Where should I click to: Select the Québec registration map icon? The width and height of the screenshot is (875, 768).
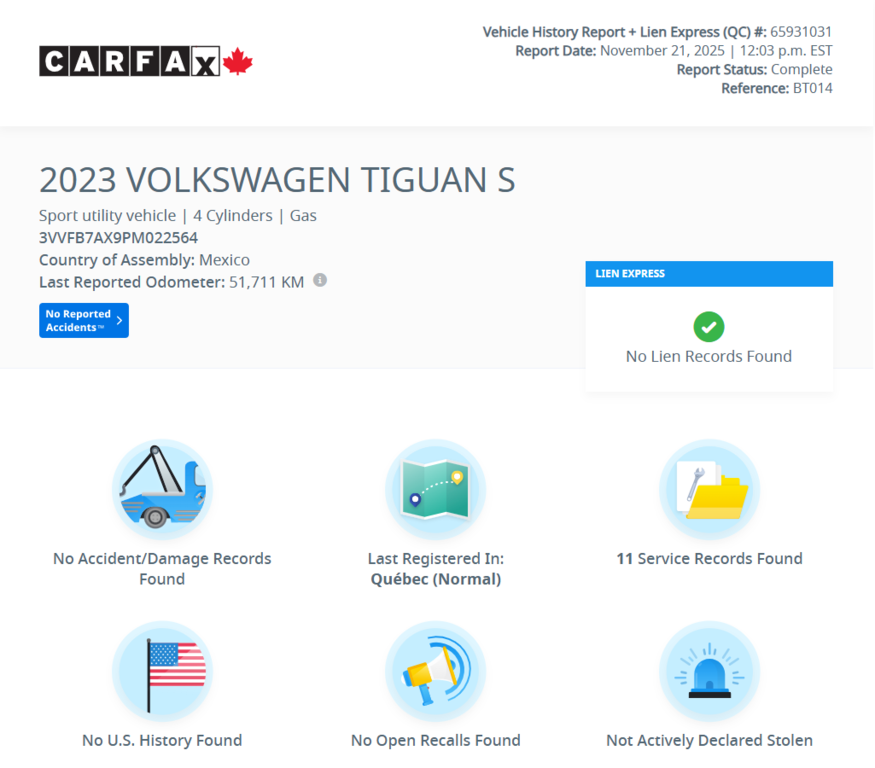coord(436,490)
